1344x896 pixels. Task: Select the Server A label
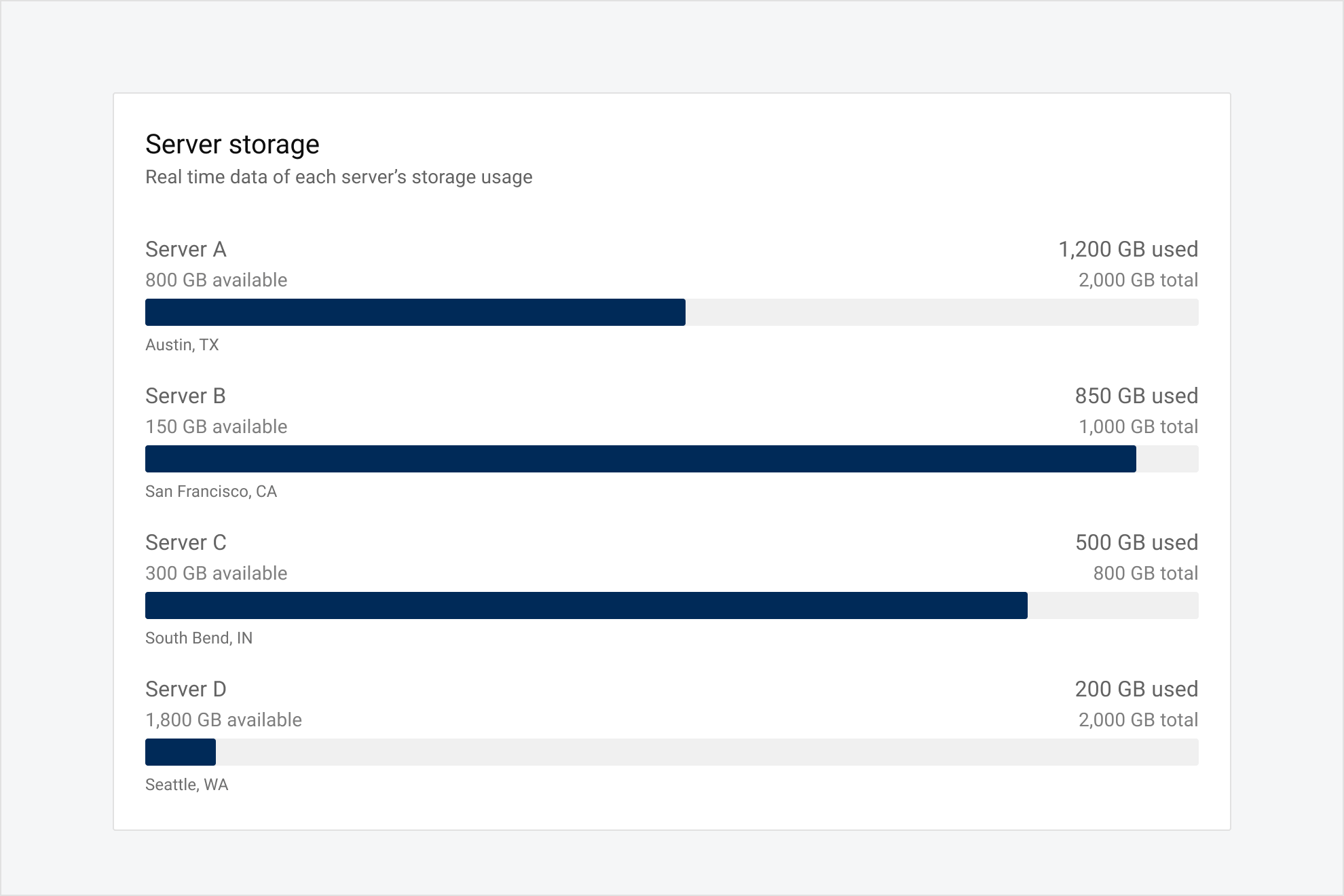coord(185,249)
